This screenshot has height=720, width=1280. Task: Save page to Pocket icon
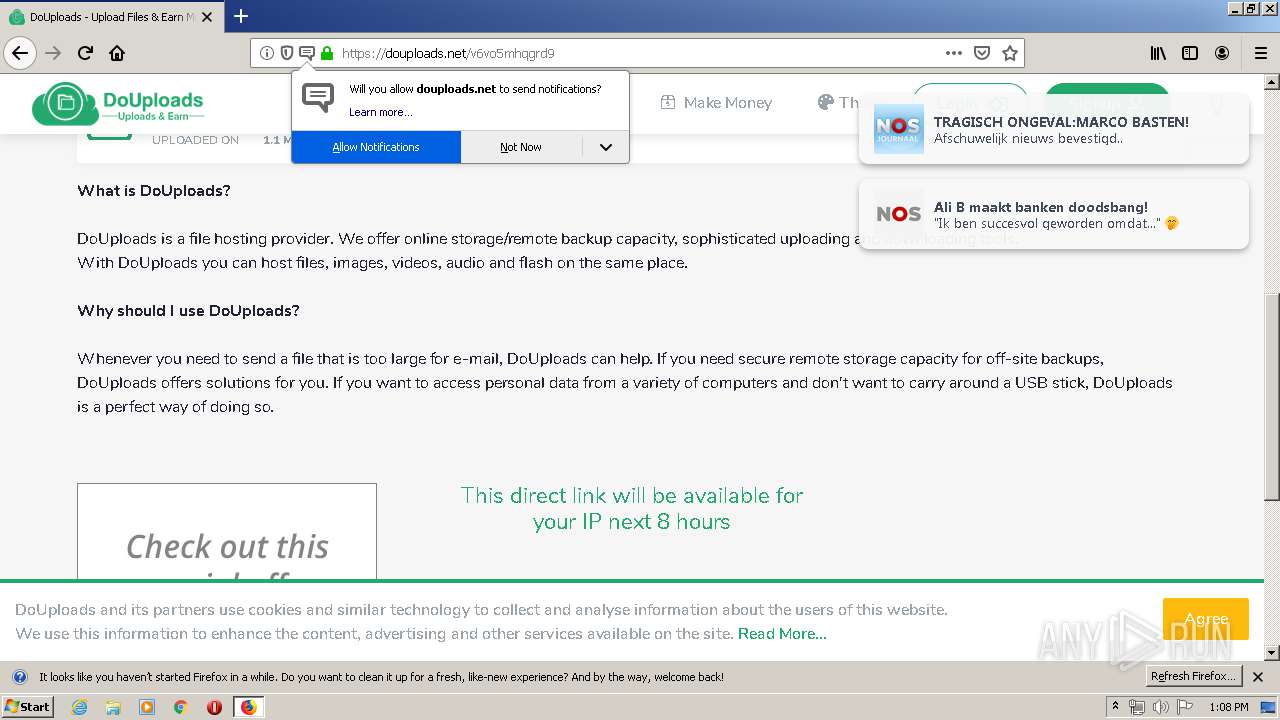982,53
